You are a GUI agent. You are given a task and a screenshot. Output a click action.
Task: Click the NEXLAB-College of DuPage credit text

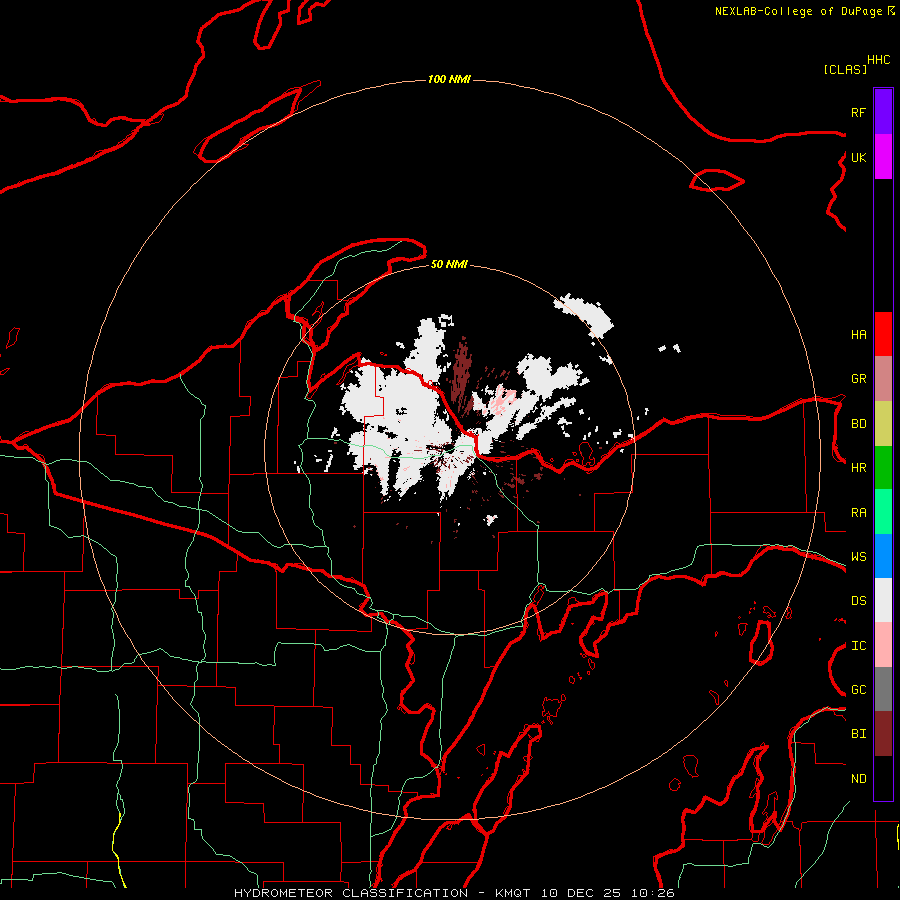pos(798,11)
